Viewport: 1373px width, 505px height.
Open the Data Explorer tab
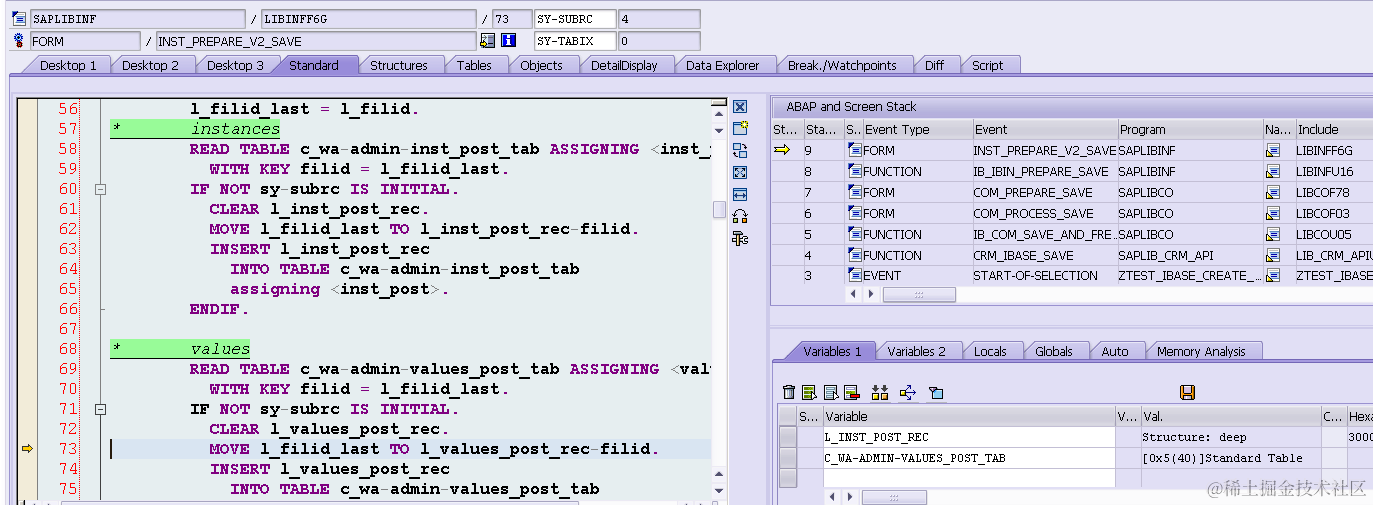[723, 65]
